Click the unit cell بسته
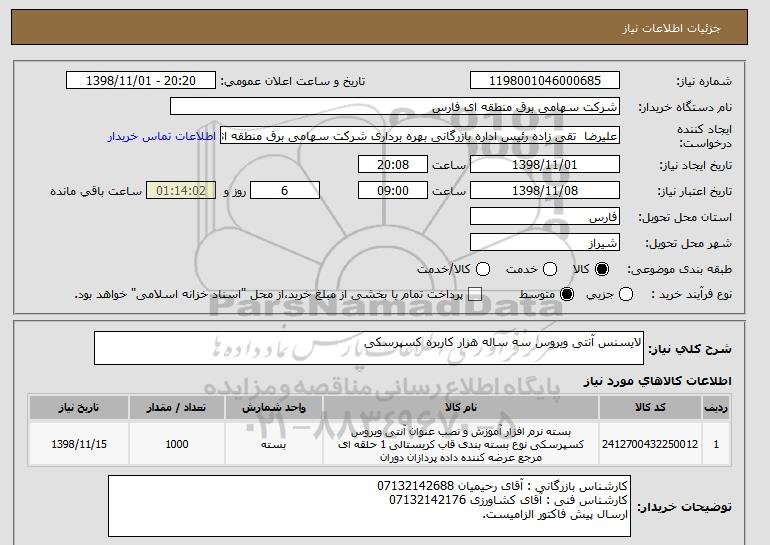The width and height of the screenshot is (770, 545). tap(274, 444)
